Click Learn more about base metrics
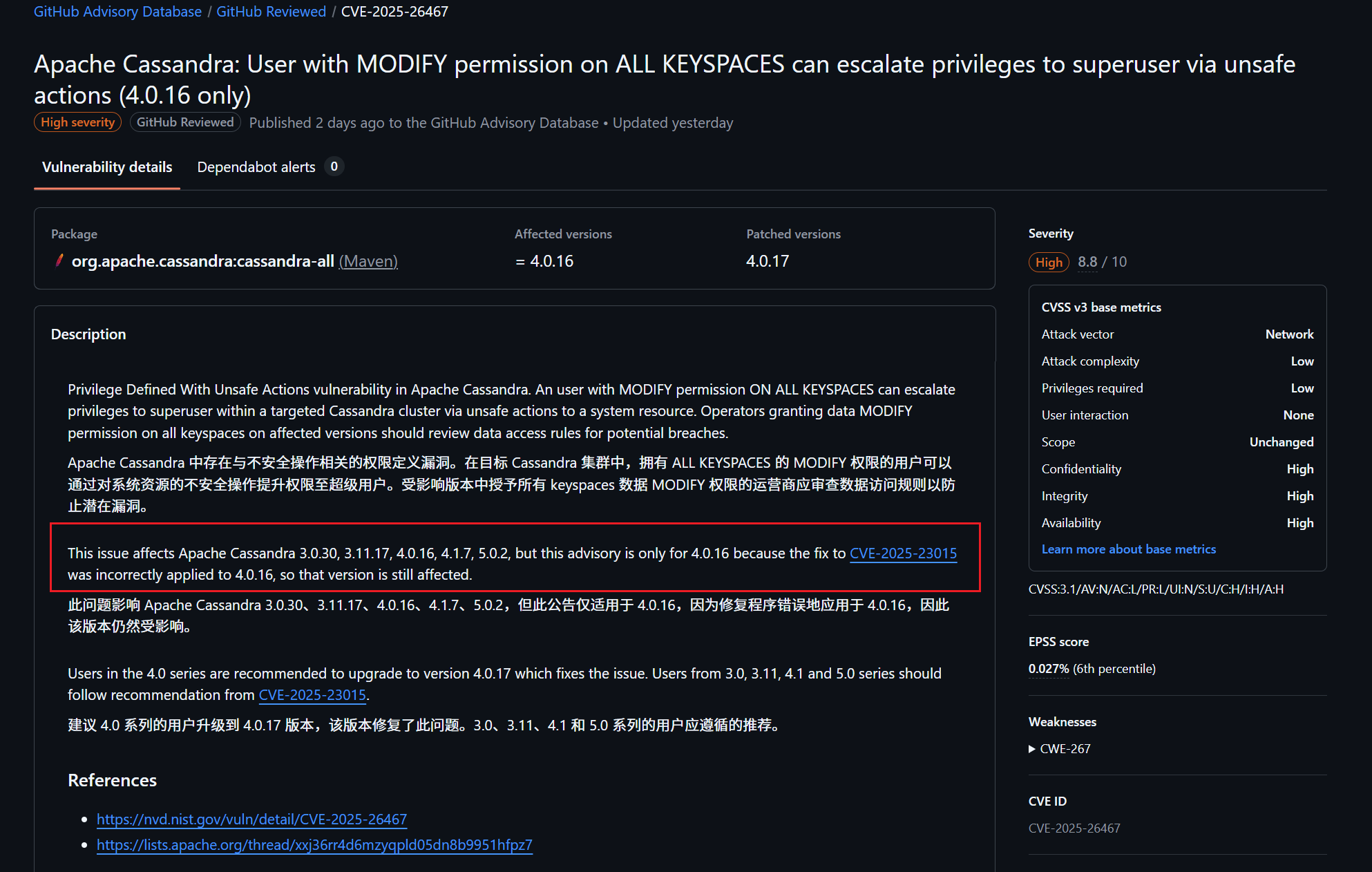This screenshot has height=872, width=1372. [x=1128, y=549]
